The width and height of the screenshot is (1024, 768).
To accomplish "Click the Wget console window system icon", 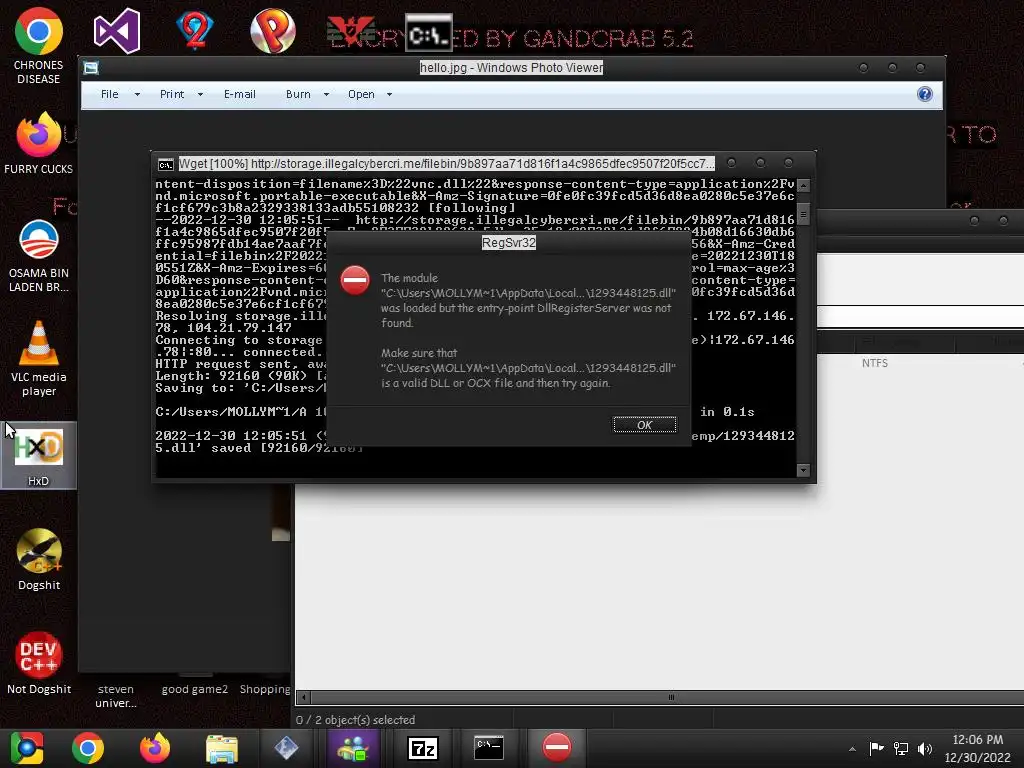I will point(166,164).
